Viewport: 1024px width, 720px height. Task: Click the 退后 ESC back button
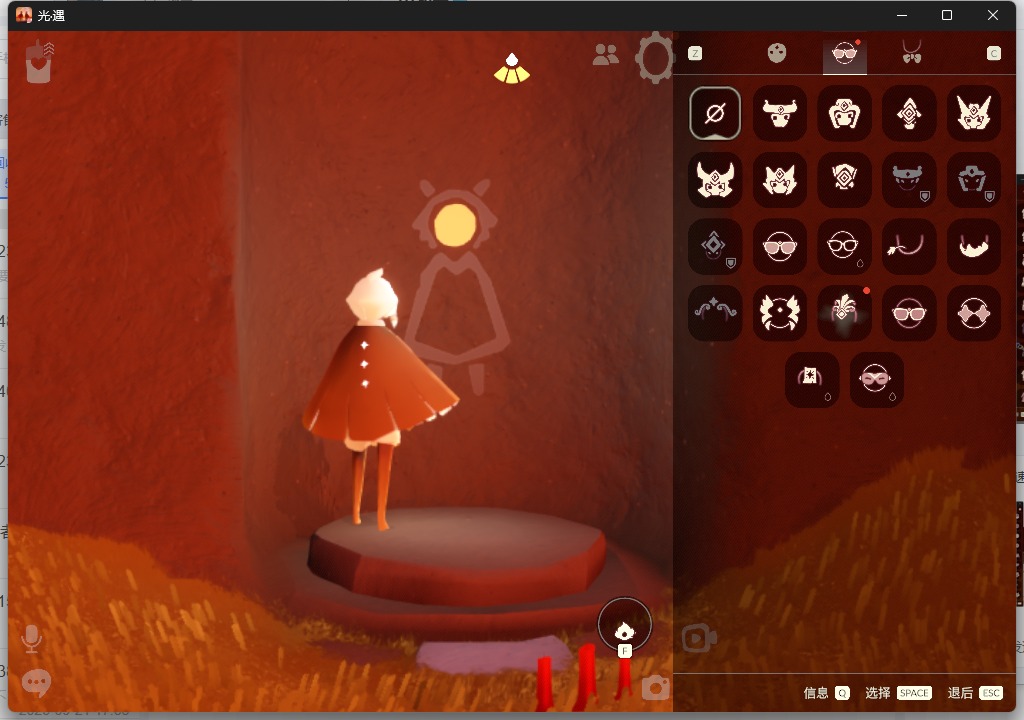974,693
